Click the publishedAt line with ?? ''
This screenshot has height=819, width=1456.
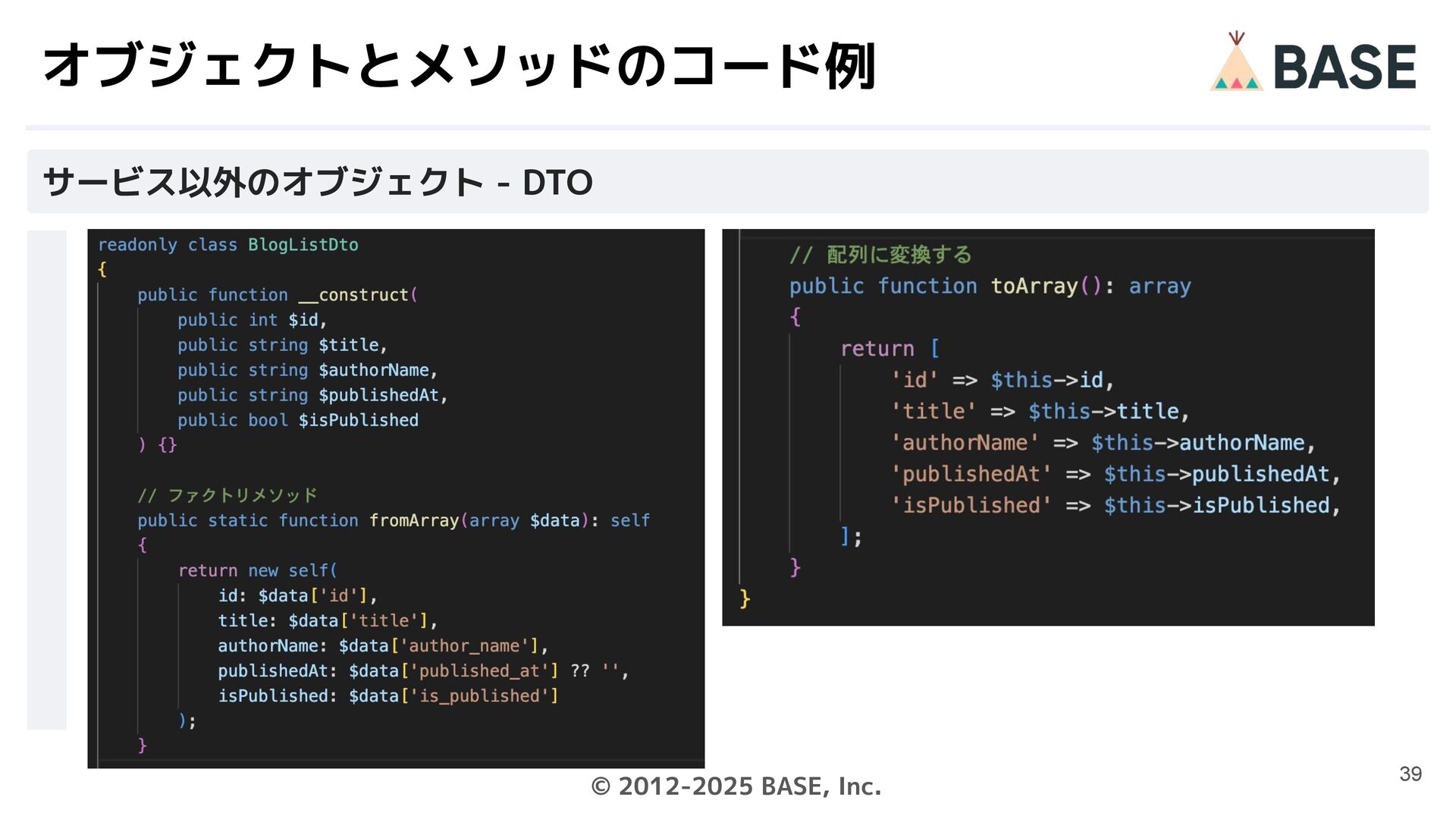(423, 670)
